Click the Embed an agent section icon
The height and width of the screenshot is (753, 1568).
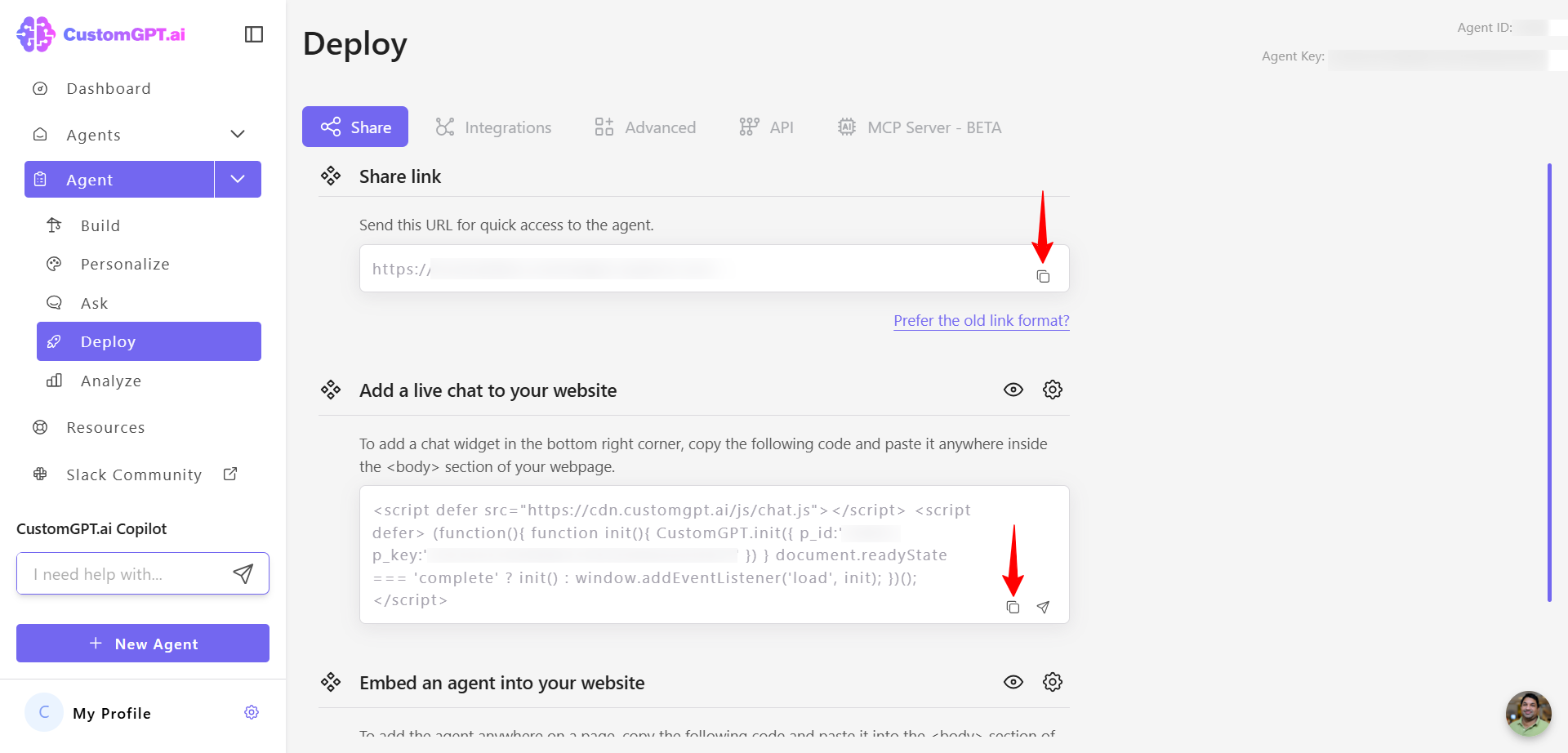331,682
